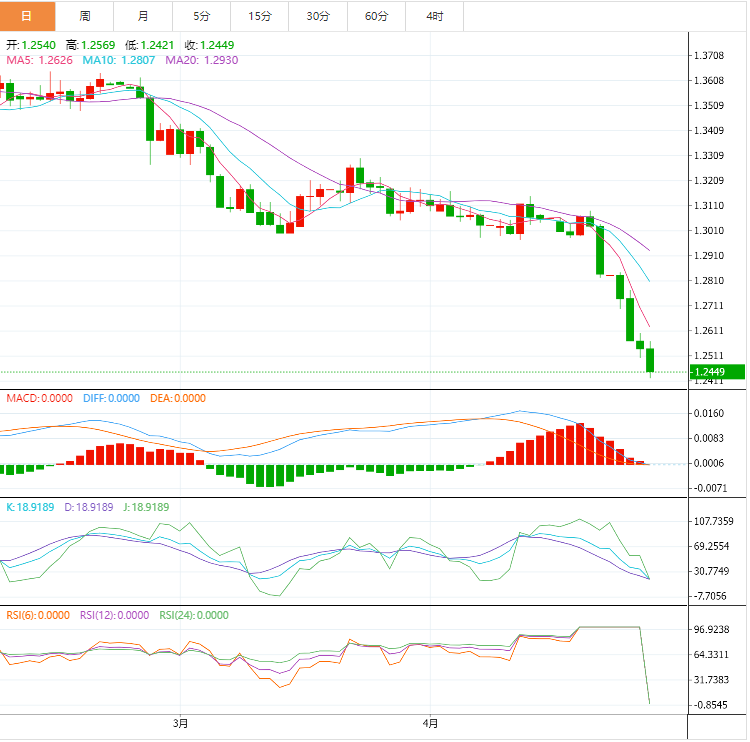Click the D:18.9189 indicator value

pos(88,507)
